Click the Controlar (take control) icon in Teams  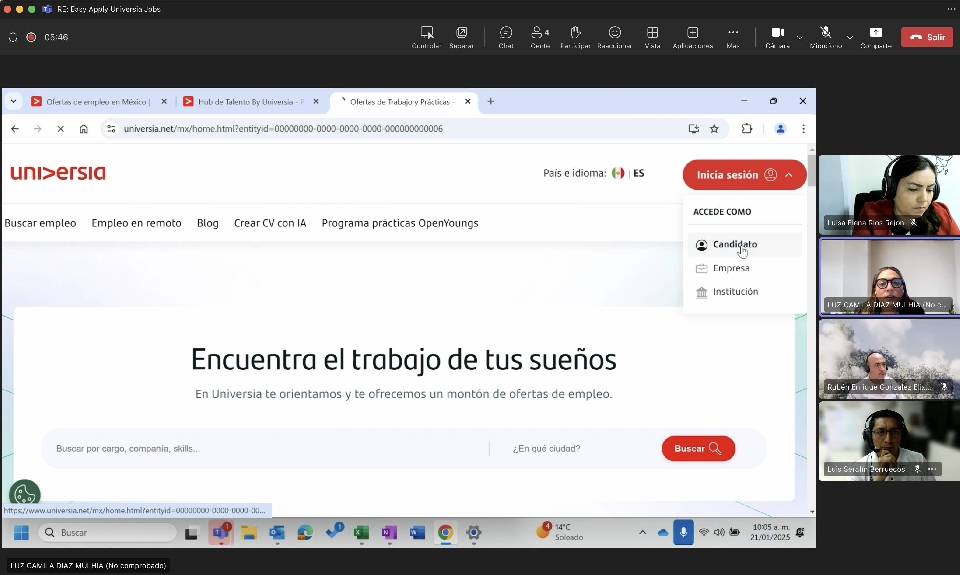point(427,32)
